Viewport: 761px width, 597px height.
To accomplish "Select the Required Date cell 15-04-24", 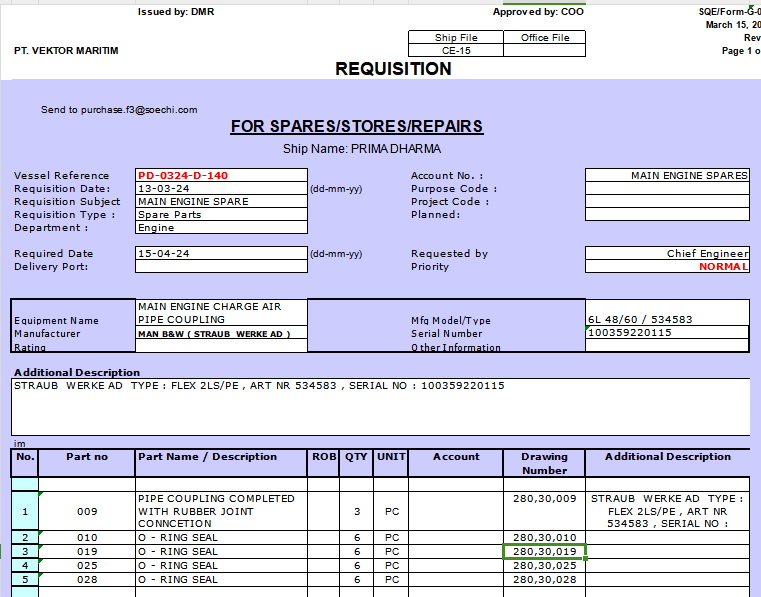I will [x=220, y=253].
